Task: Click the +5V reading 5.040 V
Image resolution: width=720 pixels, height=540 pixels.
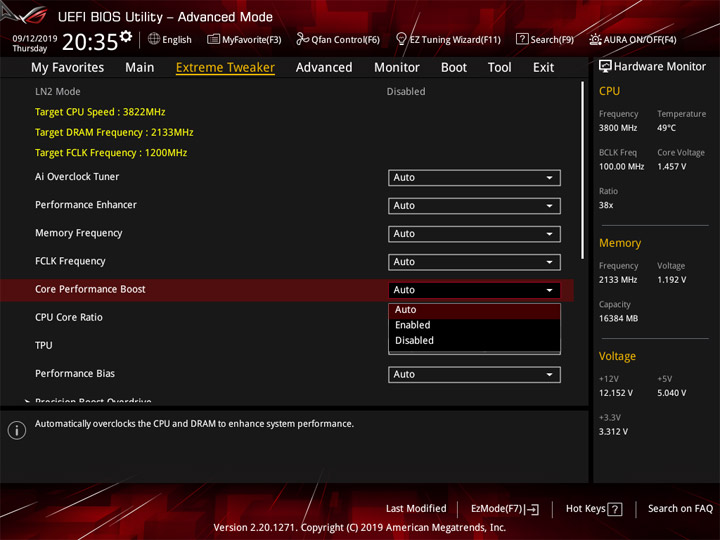Action: pos(671,394)
